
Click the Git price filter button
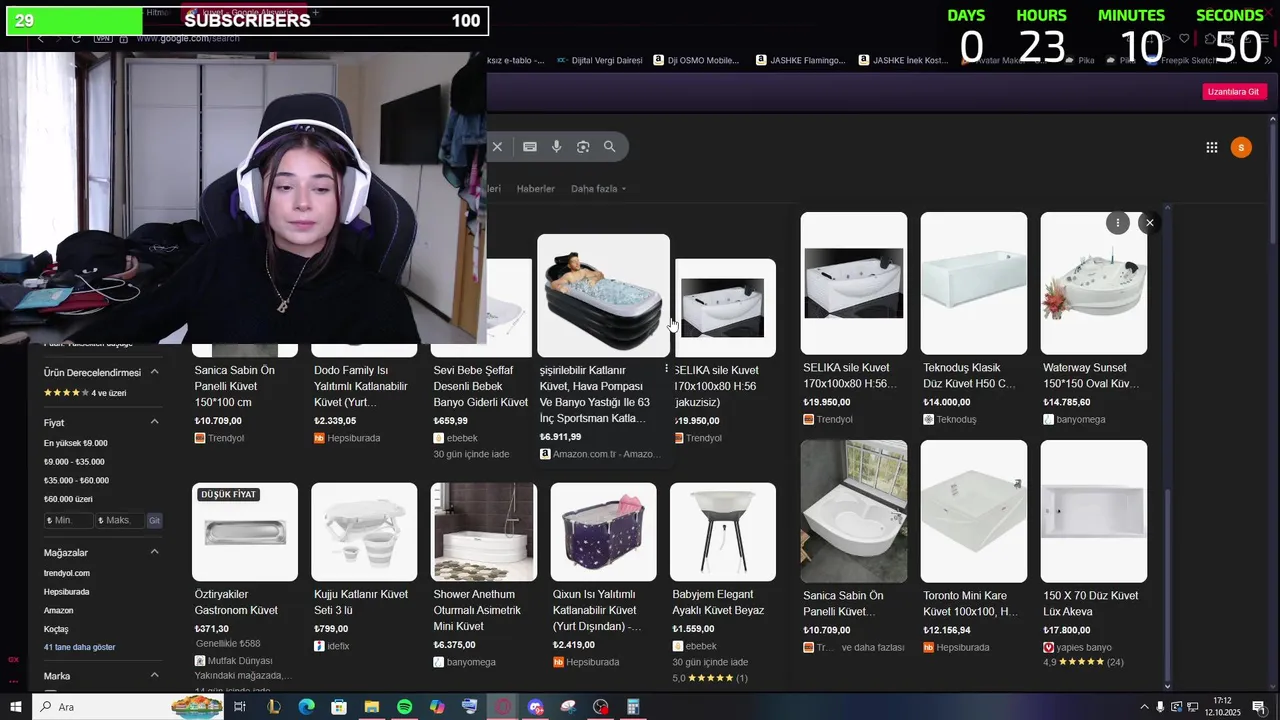pyautogui.click(x=154, y=520)
